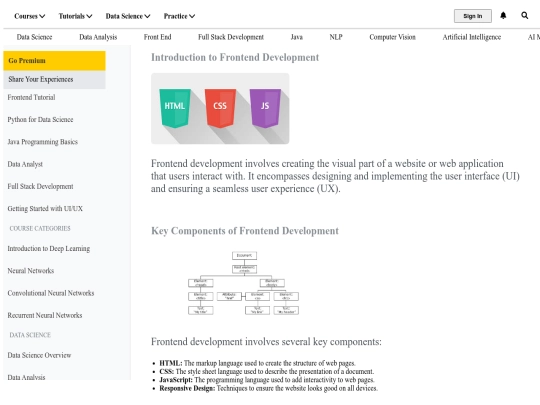Image resolution: width=540 pixels, height=405 pixels.
Task: Open the Neural Networks sidebar link
Action: [31, 271]
